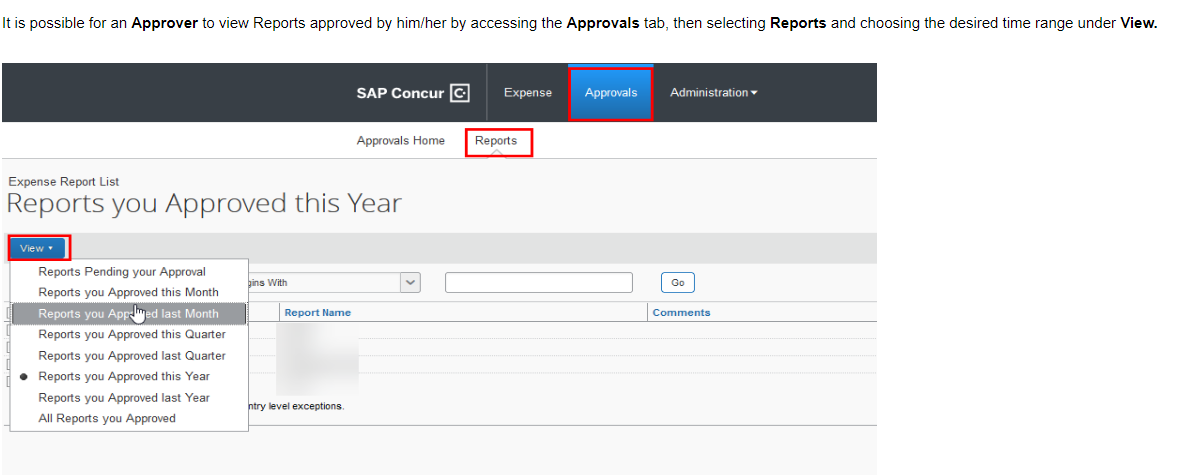1203x475 pixels.
Task: Choose Reports you Approved last Quarter
Action: tap(132, 356)
